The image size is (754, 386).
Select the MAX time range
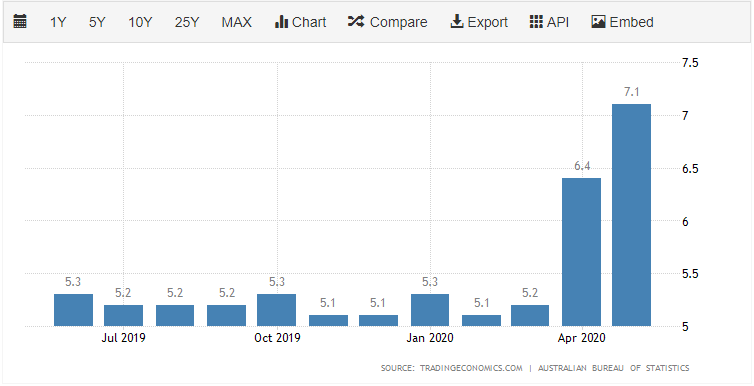coord(237,22)
